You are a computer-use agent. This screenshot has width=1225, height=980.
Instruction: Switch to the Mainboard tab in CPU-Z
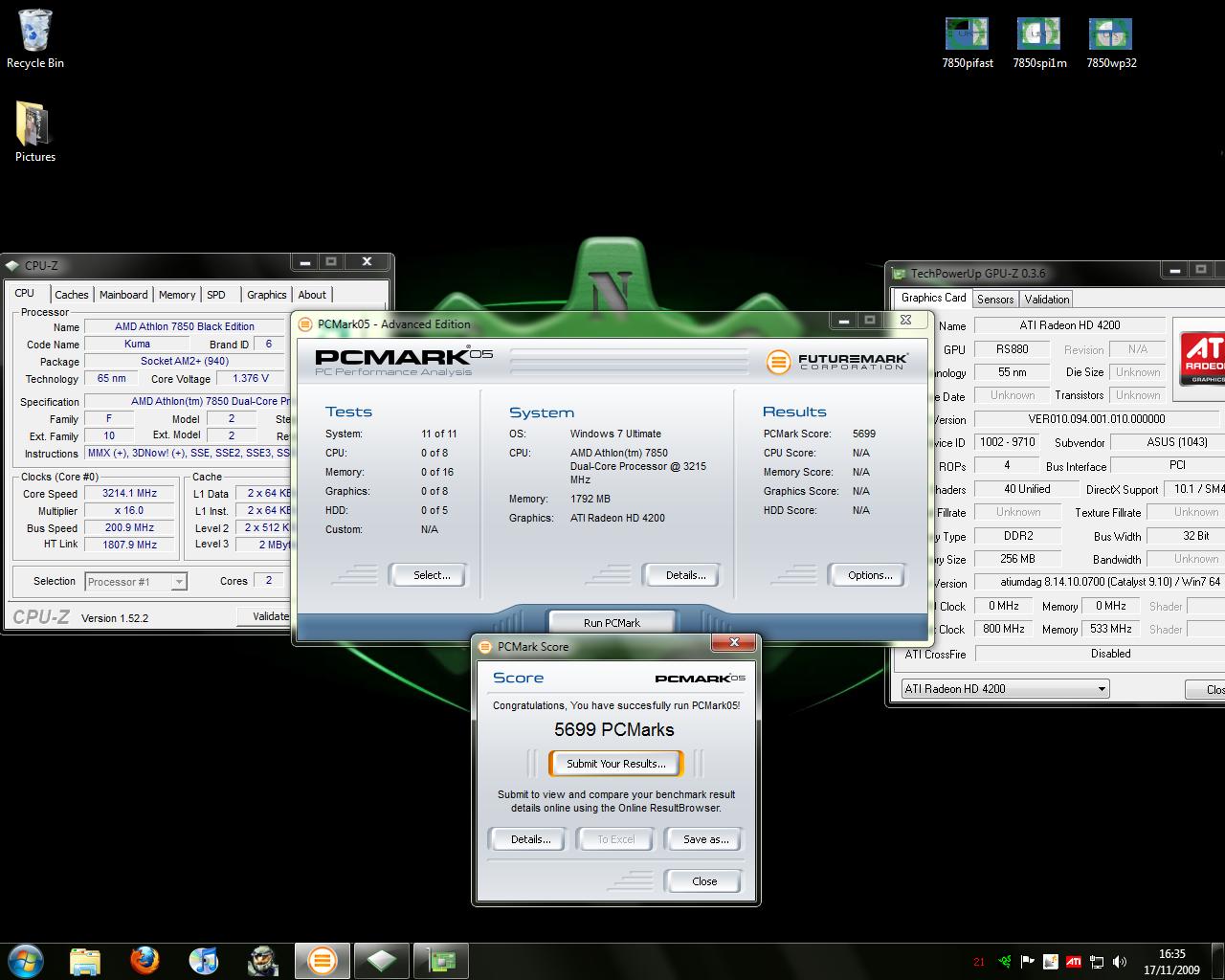(x=123, y=295)
